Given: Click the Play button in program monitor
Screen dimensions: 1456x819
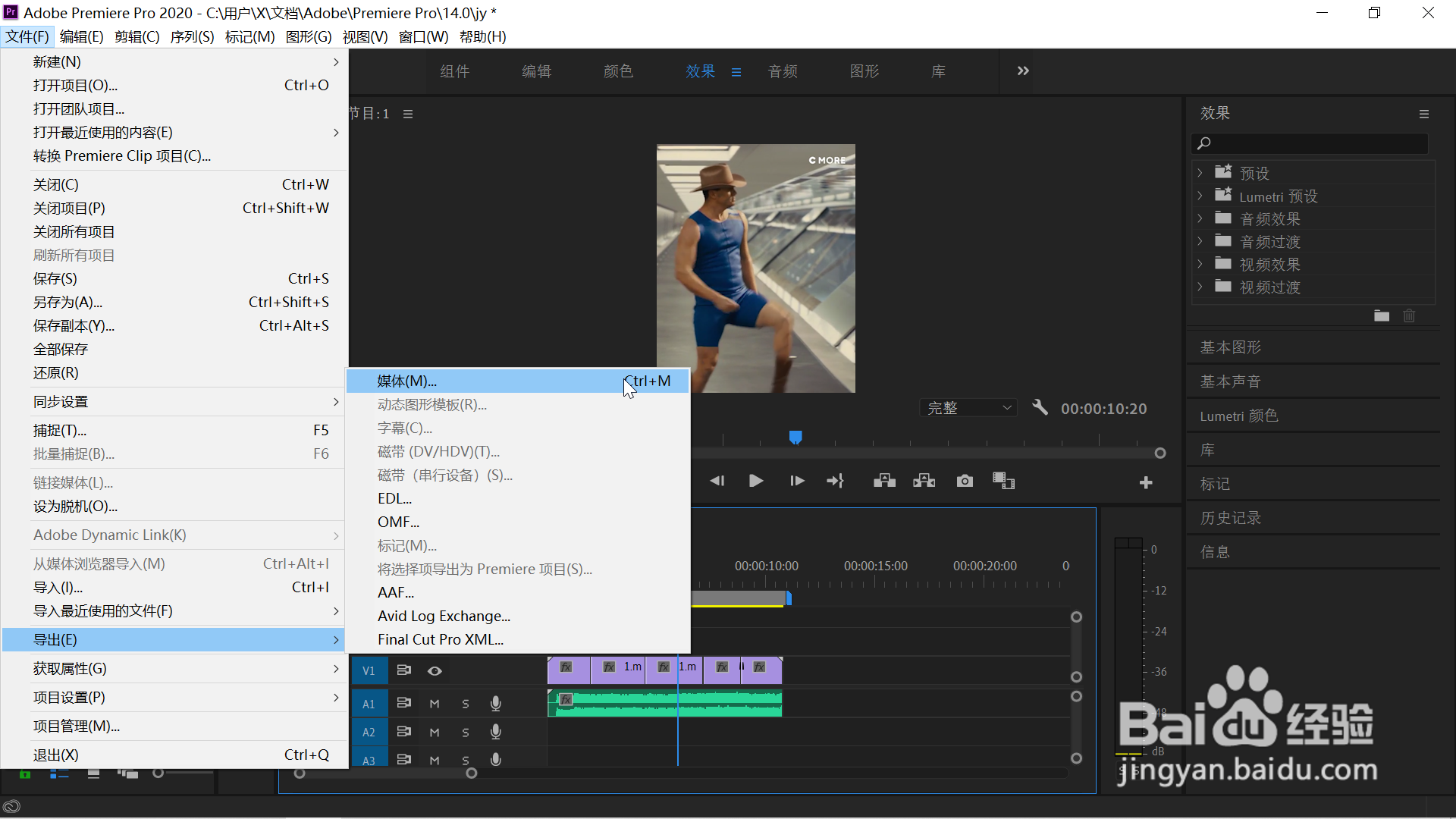Looking at the screenshot, I should point(755,481).
